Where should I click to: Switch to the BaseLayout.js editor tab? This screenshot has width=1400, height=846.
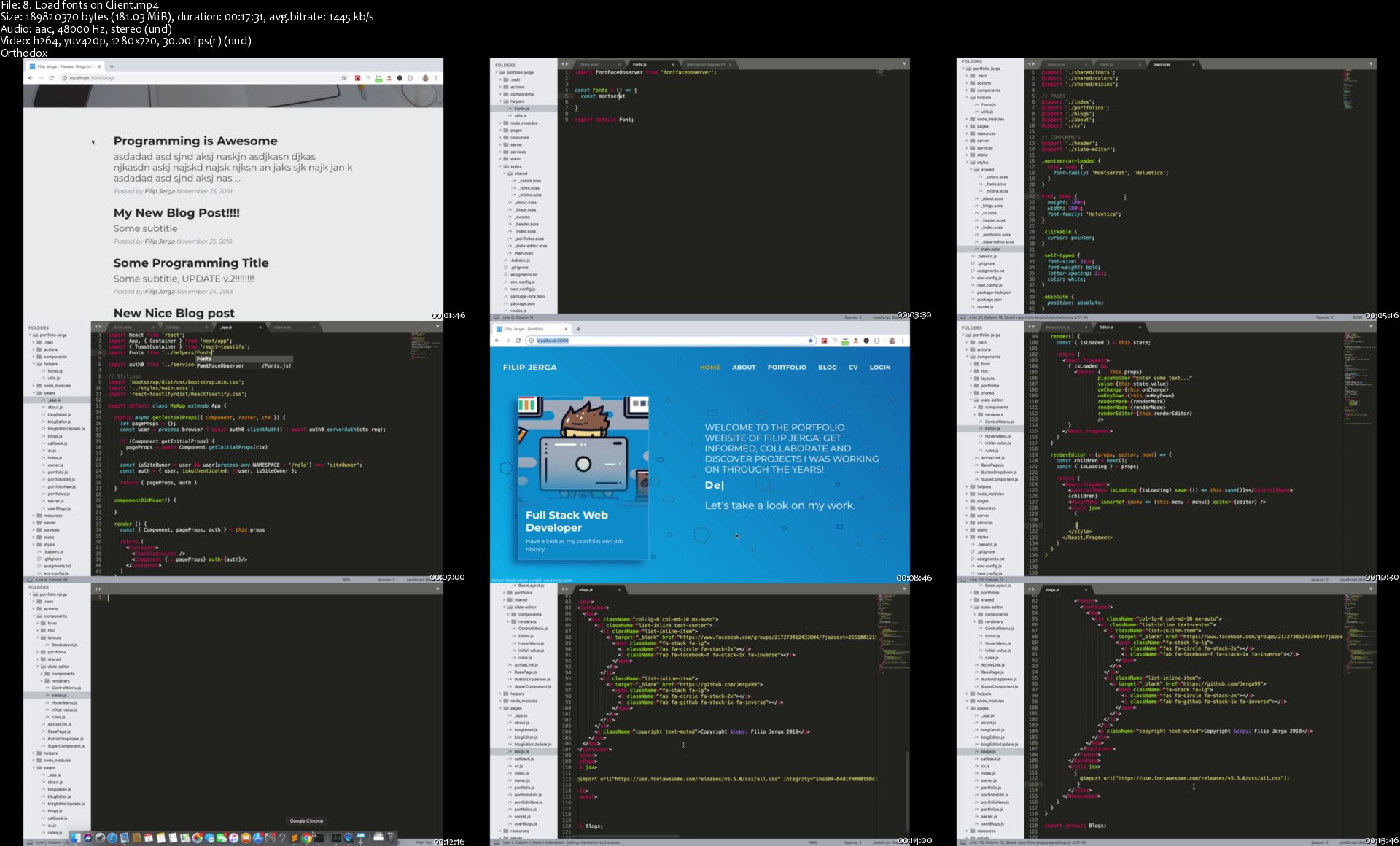(1057, 327)
